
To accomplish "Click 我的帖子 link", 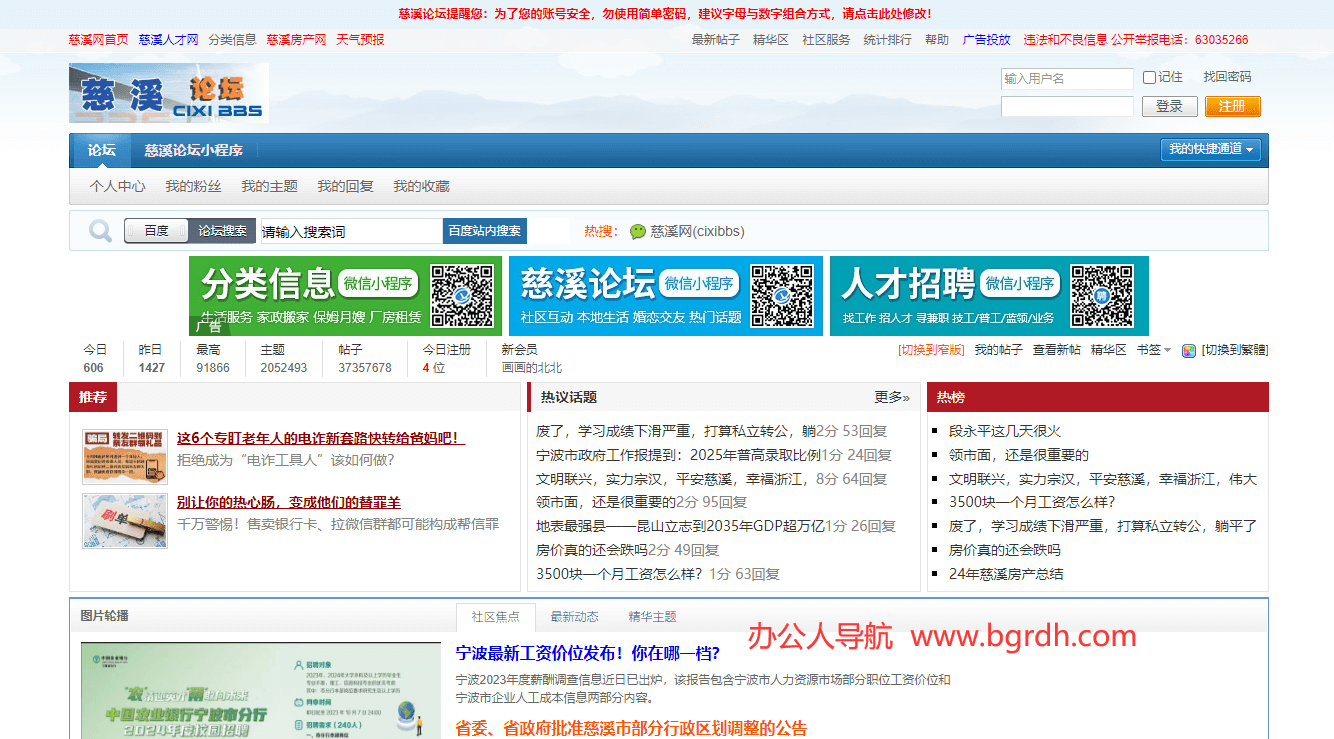I will [x=999, y=350].
